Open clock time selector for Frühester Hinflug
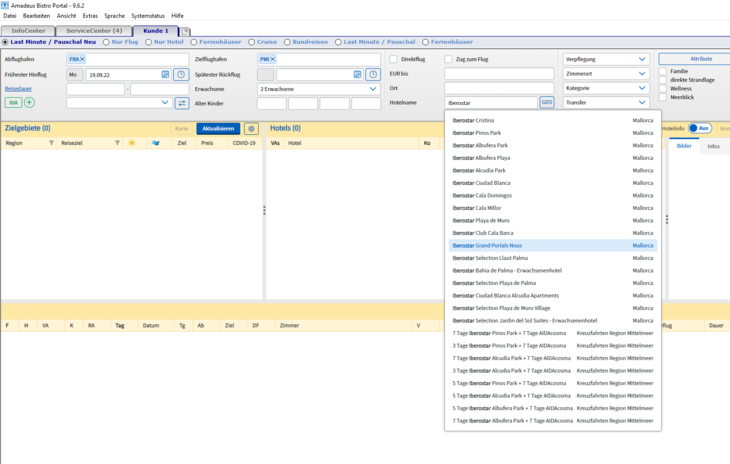The width and height of the screenshot is (730, 464). point(181,74)
